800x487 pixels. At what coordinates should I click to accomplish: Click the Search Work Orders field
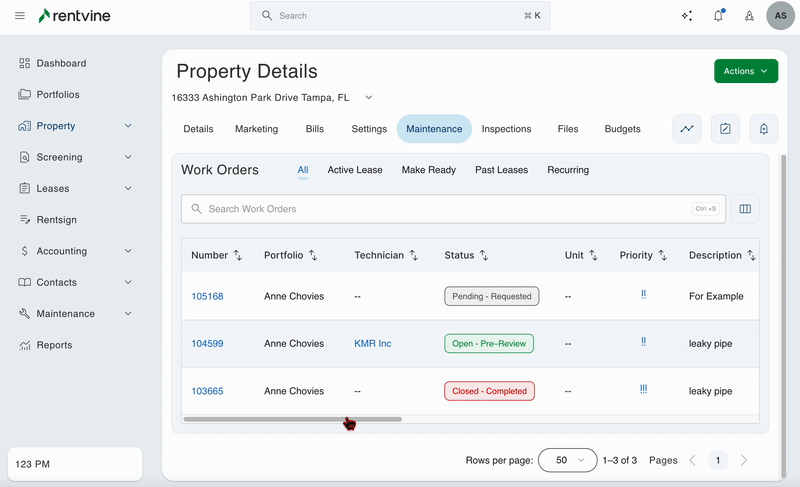(x=440, y=209)
